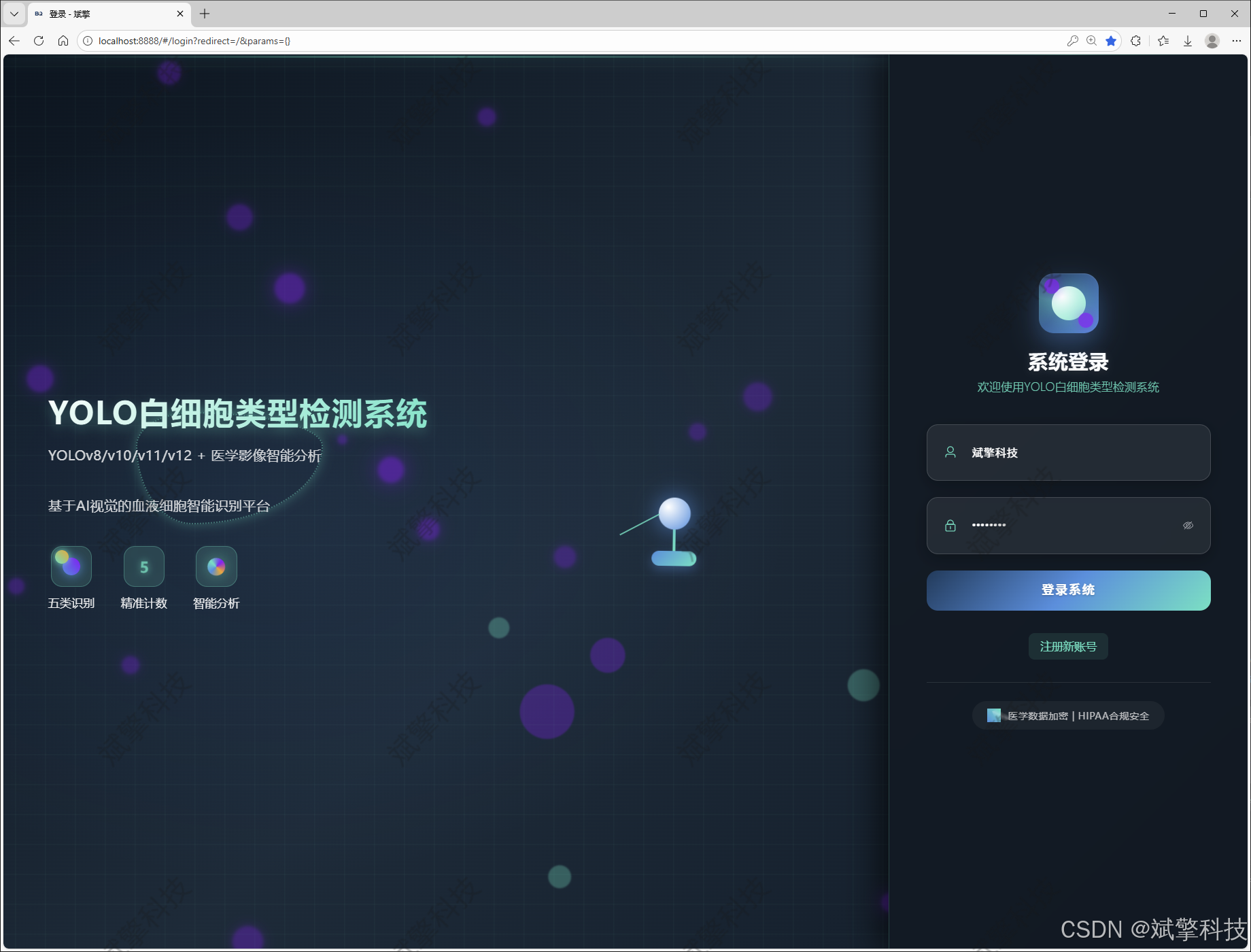Minimize the browser window
The image size is (1251, 952).
click(x=1172, y=14)
